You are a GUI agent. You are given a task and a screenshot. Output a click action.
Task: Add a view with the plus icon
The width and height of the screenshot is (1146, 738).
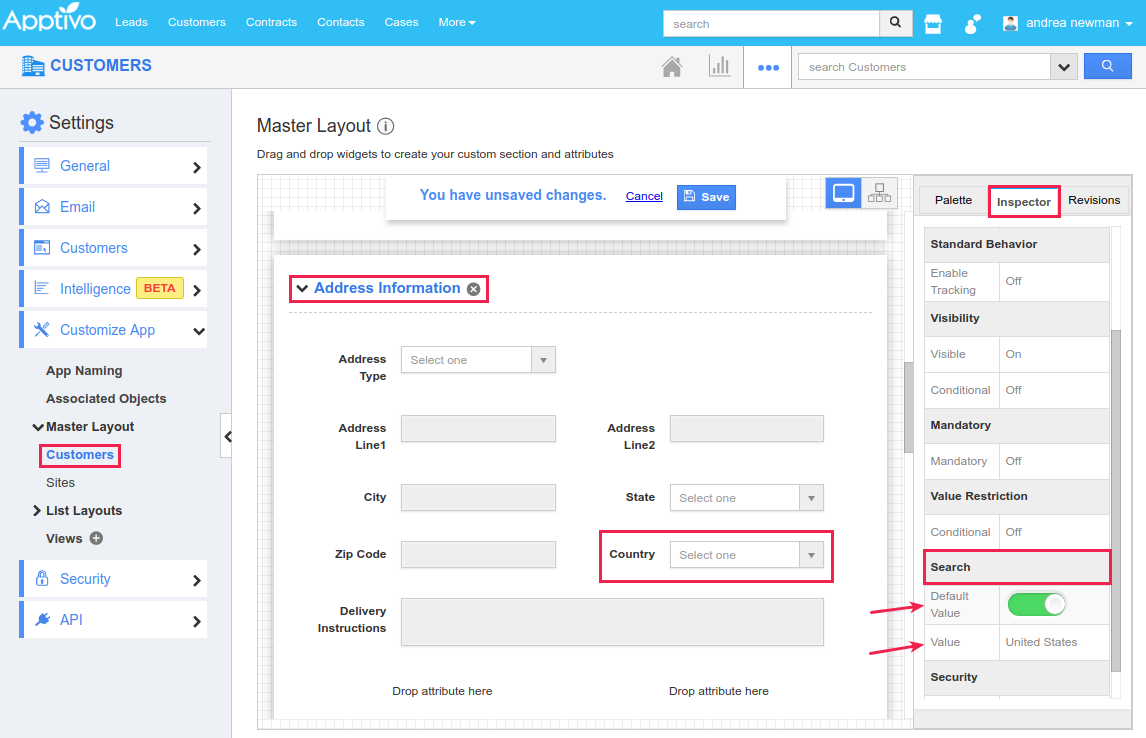point(97,538)
